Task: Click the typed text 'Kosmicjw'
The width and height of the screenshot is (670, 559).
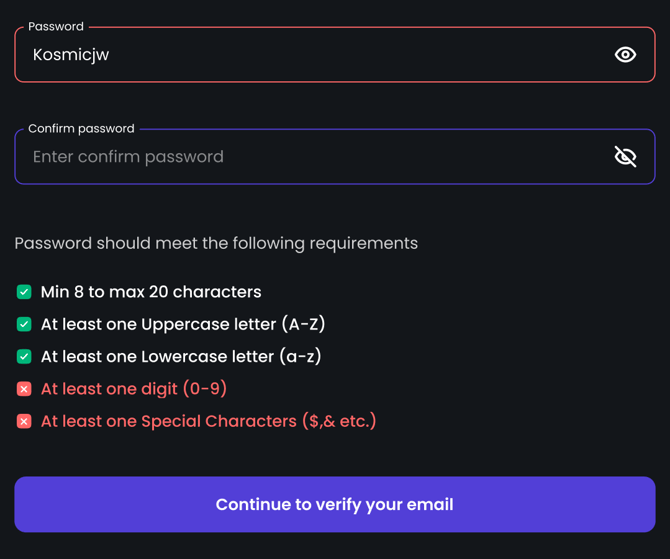Action: coord(71,55)
